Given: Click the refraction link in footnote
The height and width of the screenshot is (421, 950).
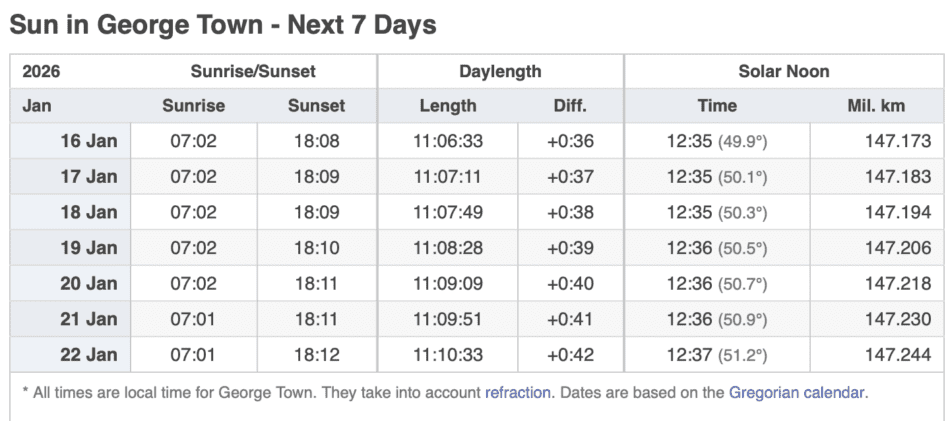Looking at the screenshot, I should (517, 392).
